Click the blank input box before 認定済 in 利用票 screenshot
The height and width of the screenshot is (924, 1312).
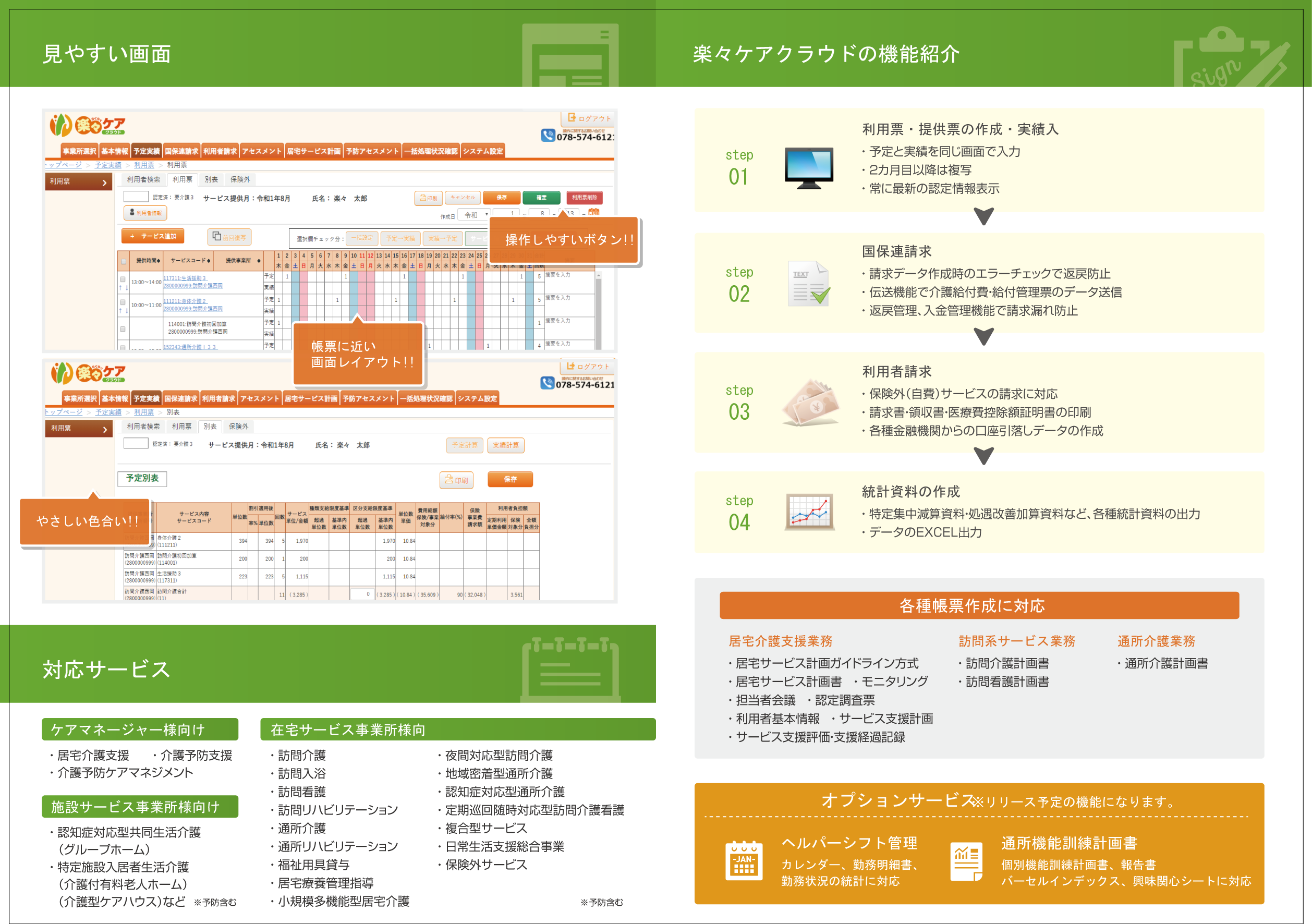click(136, 196)
